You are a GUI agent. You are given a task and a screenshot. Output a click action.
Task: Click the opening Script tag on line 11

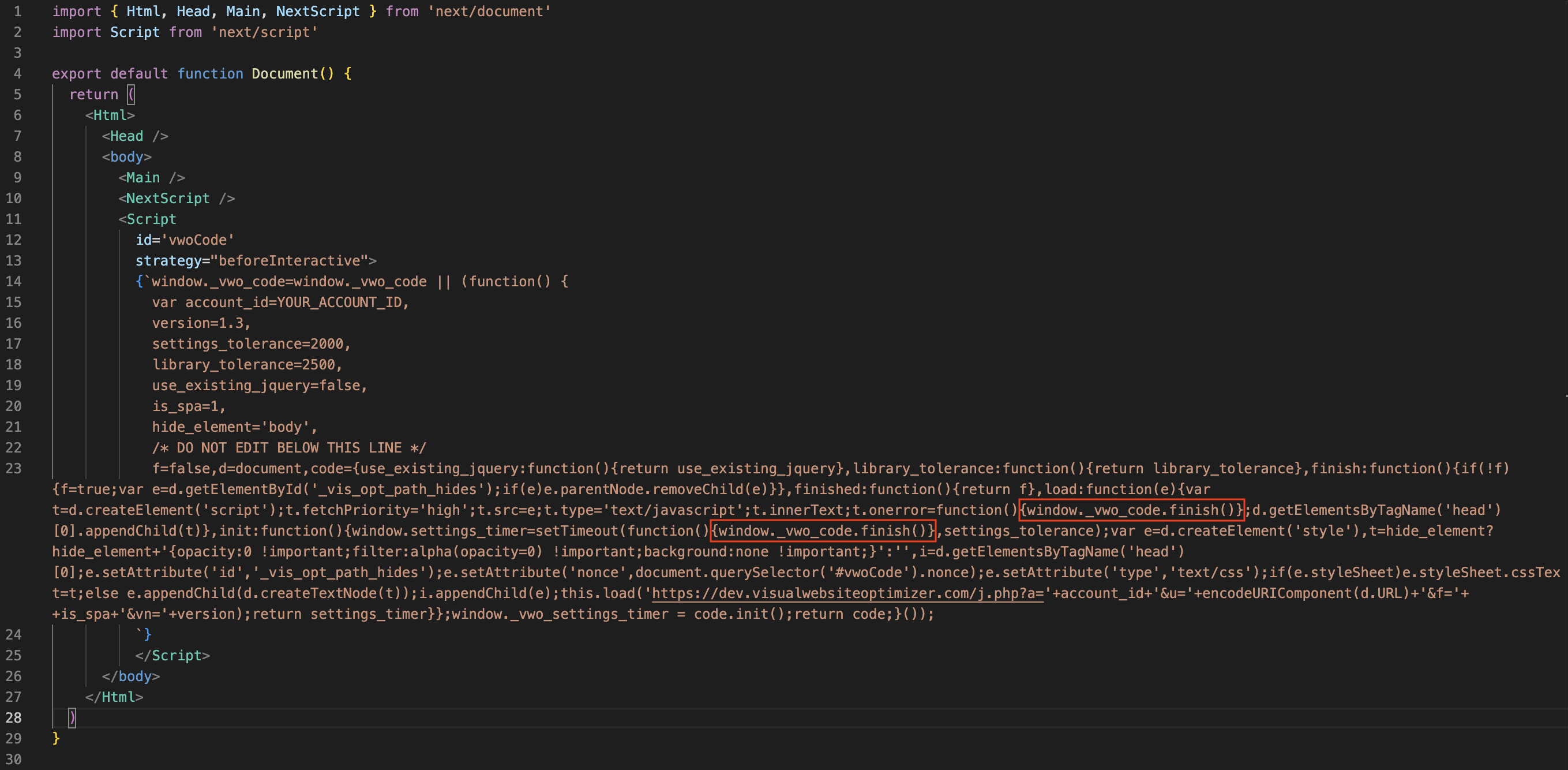147,219
